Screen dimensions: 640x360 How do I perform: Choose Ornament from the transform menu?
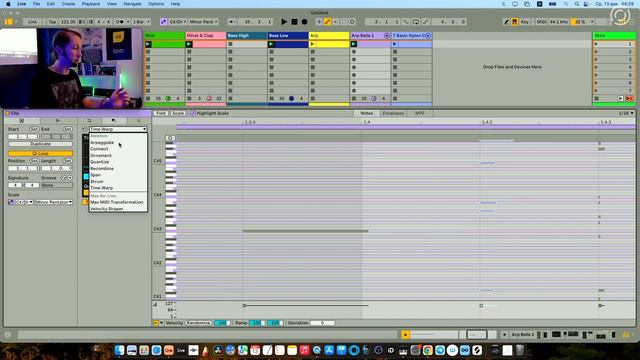coord(101,156)
